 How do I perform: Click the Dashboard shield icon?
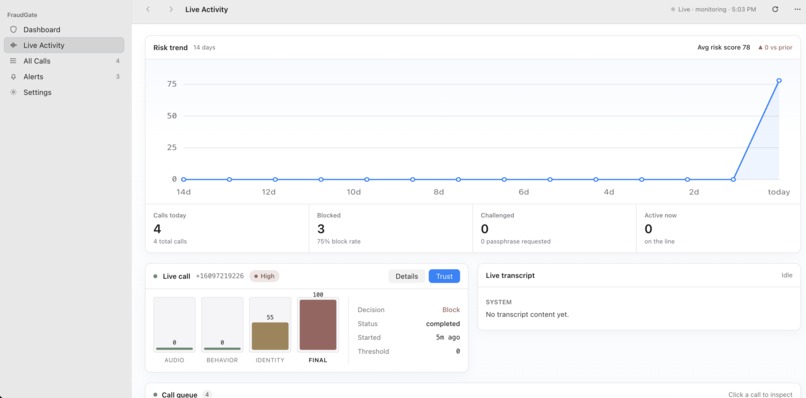pos(13,30)
